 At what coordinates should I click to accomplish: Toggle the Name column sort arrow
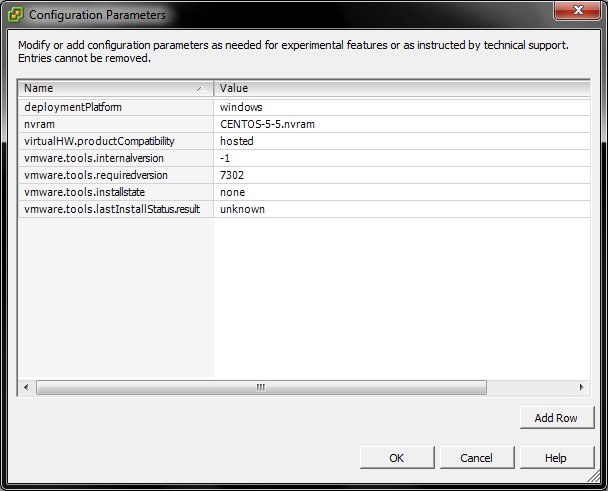[200, 89]
